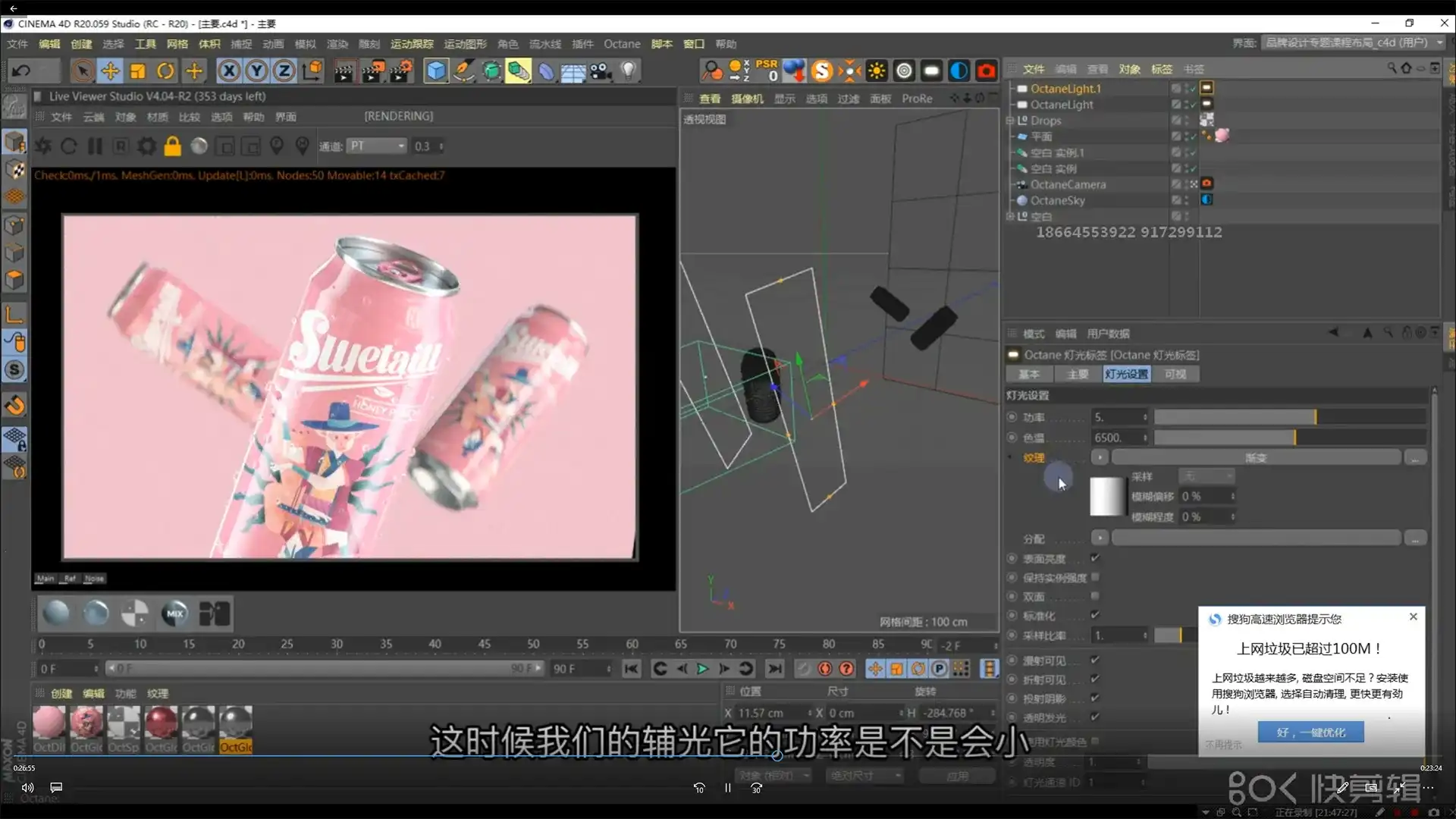Image resolution: width=1456 pixels, height=819 pixels.
Task: Open the Octane menu in the menu bar
Action: pos(622,43)
